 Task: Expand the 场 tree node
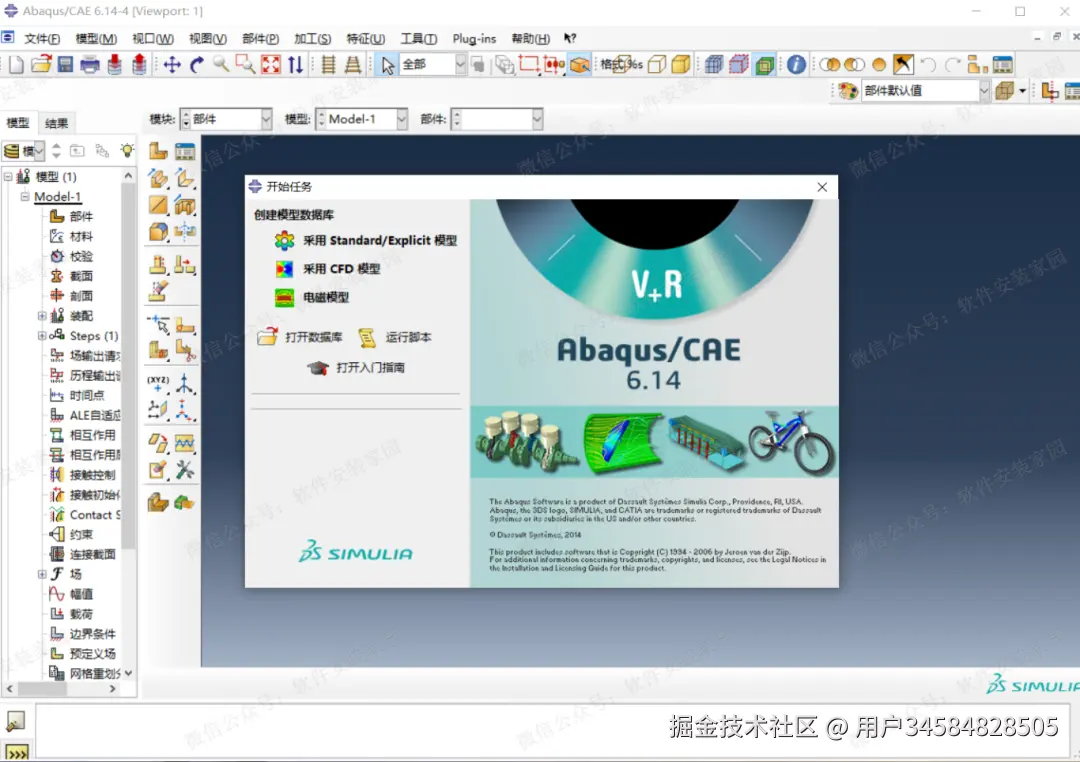tap(42, 574)
